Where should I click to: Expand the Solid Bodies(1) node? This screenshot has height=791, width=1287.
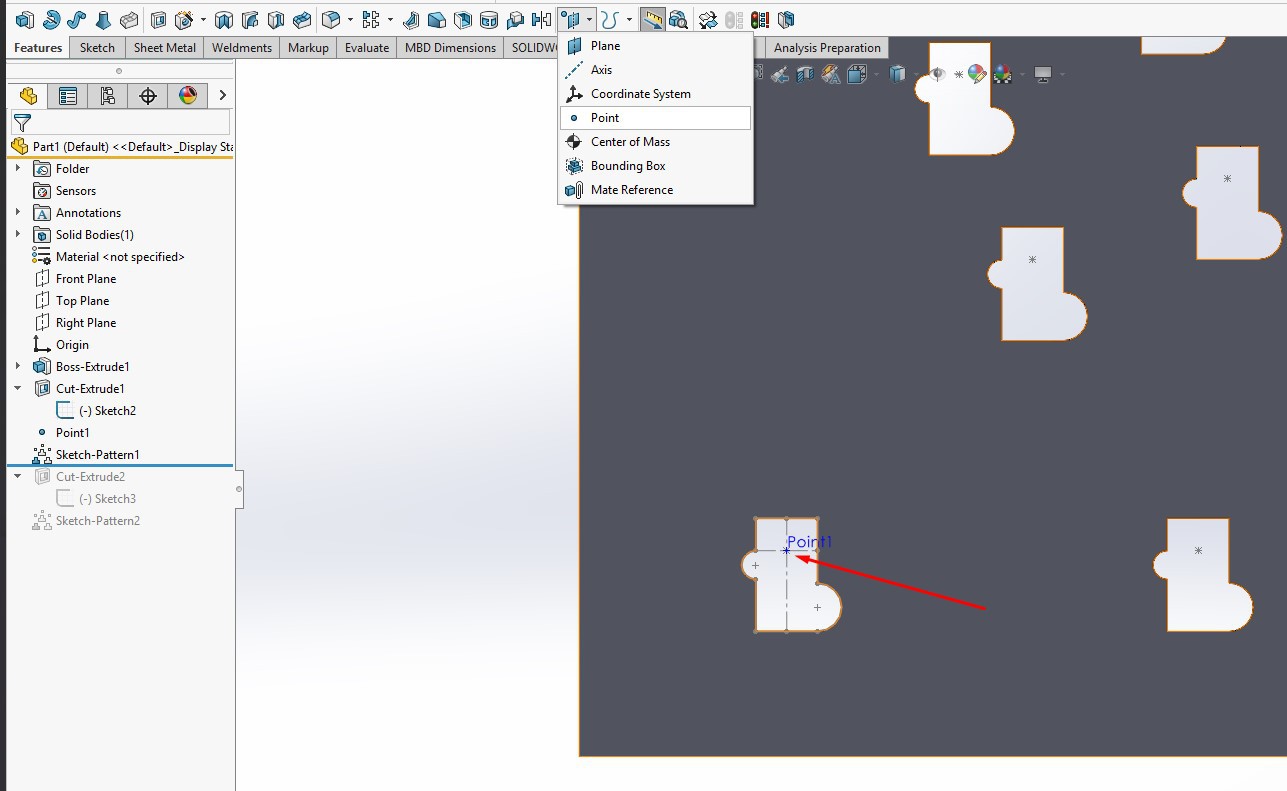click(x=18, y=235)
